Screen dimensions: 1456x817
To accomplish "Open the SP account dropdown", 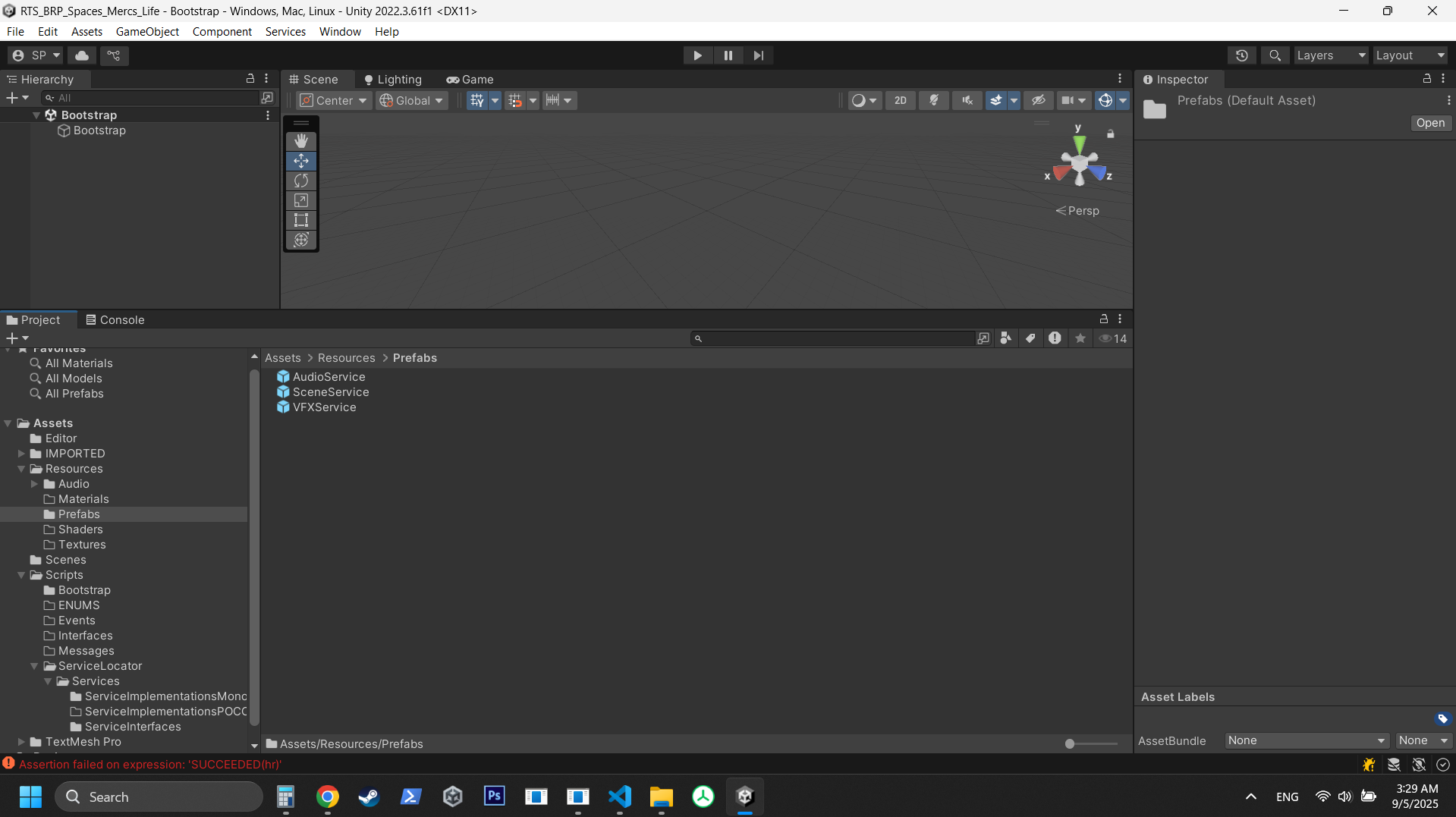I will (x=36, y=55).
